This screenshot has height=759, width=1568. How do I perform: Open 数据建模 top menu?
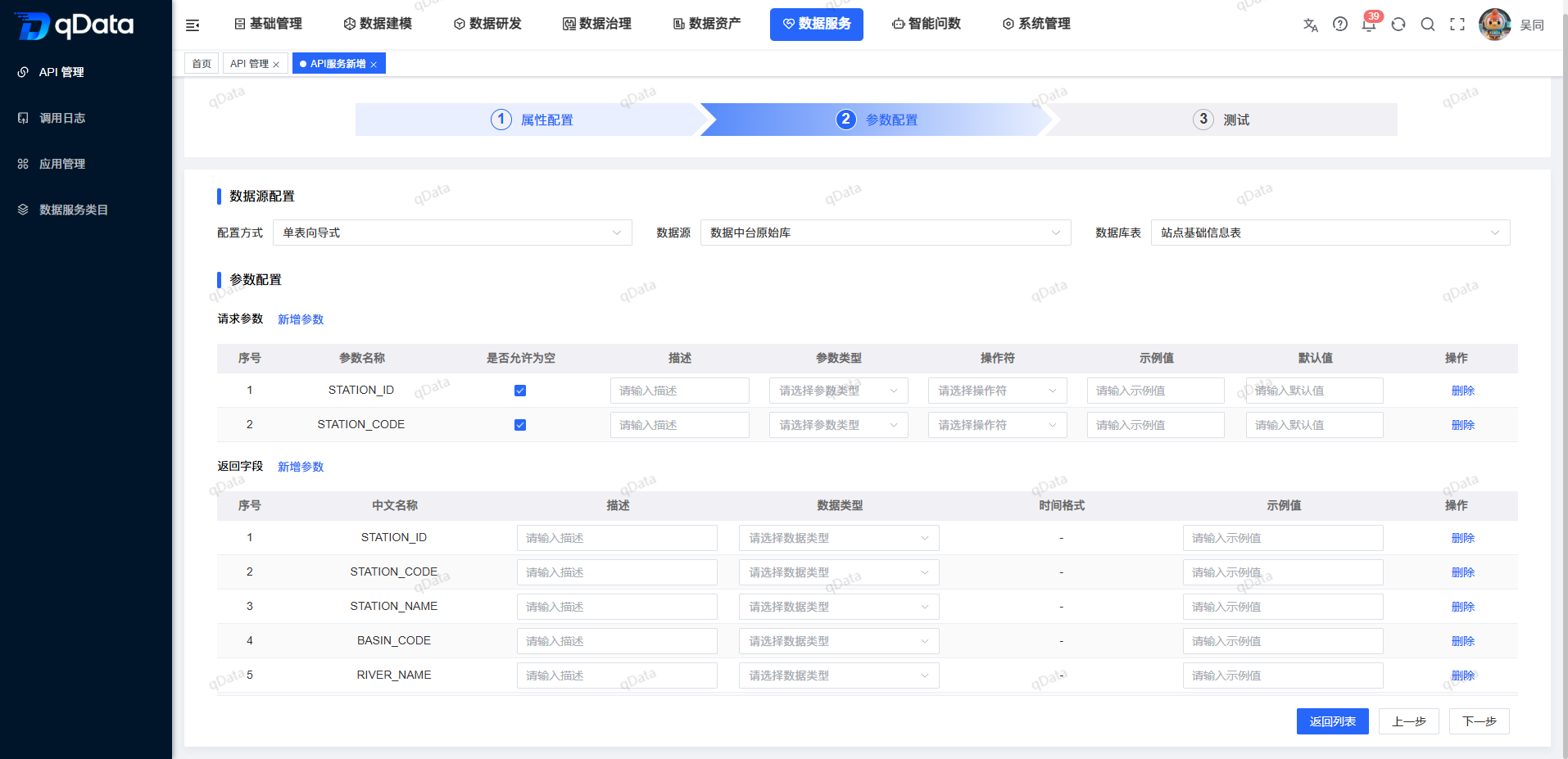pos(378,24)
